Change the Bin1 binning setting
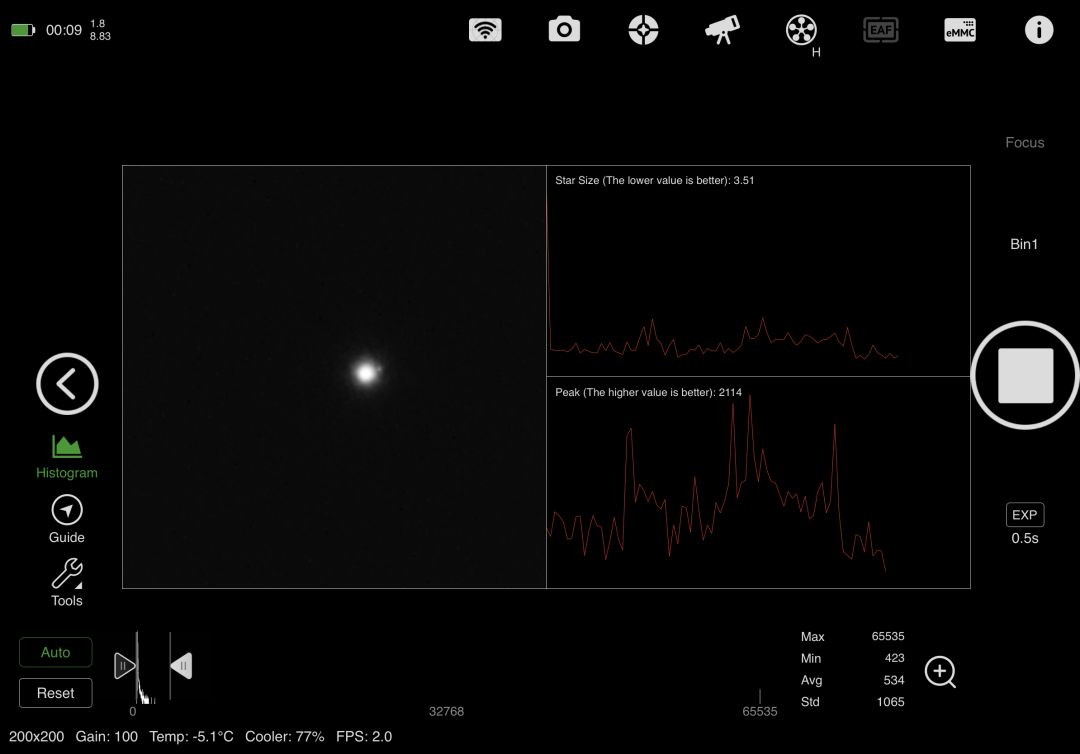The image size is (1080, 754). (x=1024, y=244)
